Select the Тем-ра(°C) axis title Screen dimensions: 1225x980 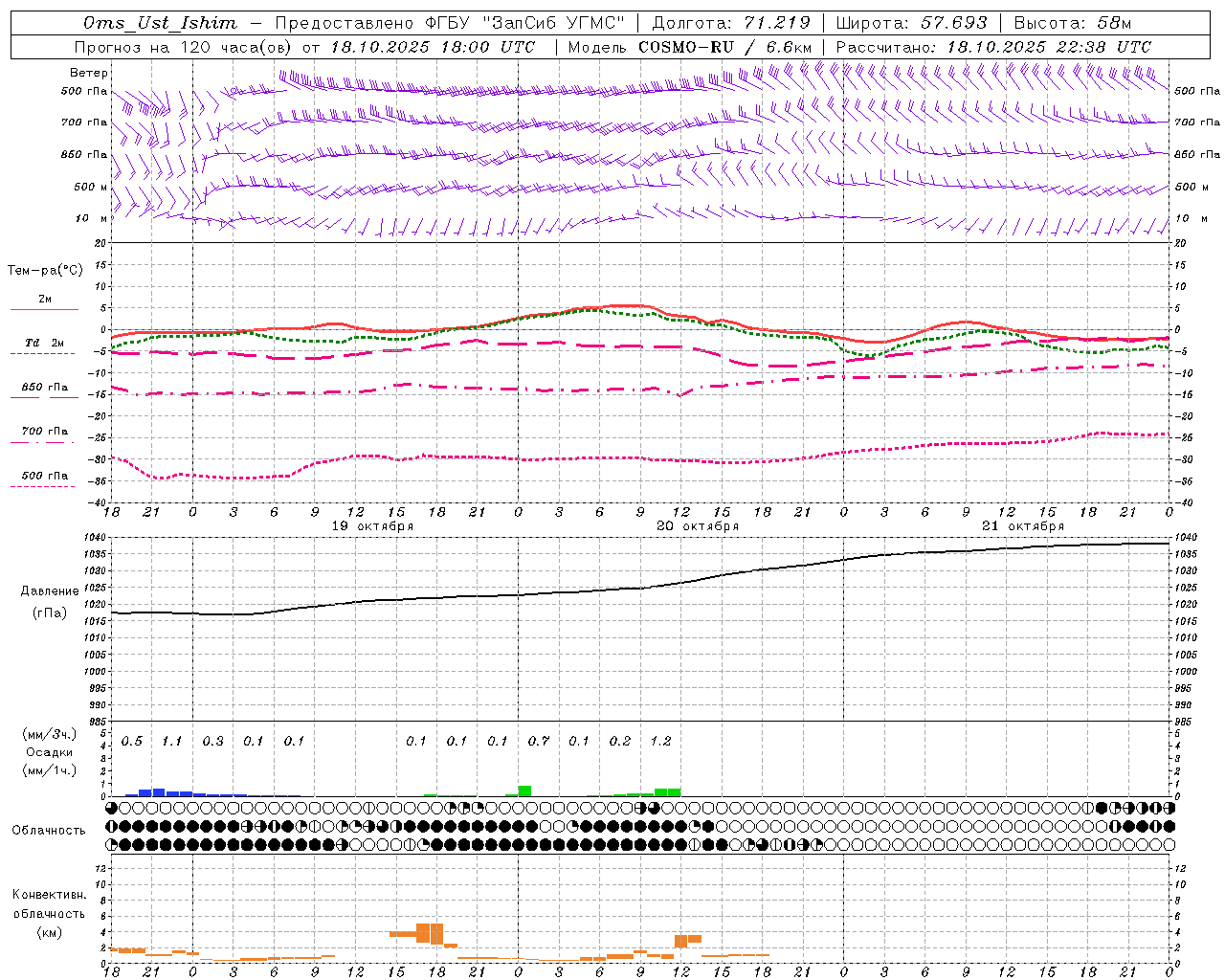point(45,271)
